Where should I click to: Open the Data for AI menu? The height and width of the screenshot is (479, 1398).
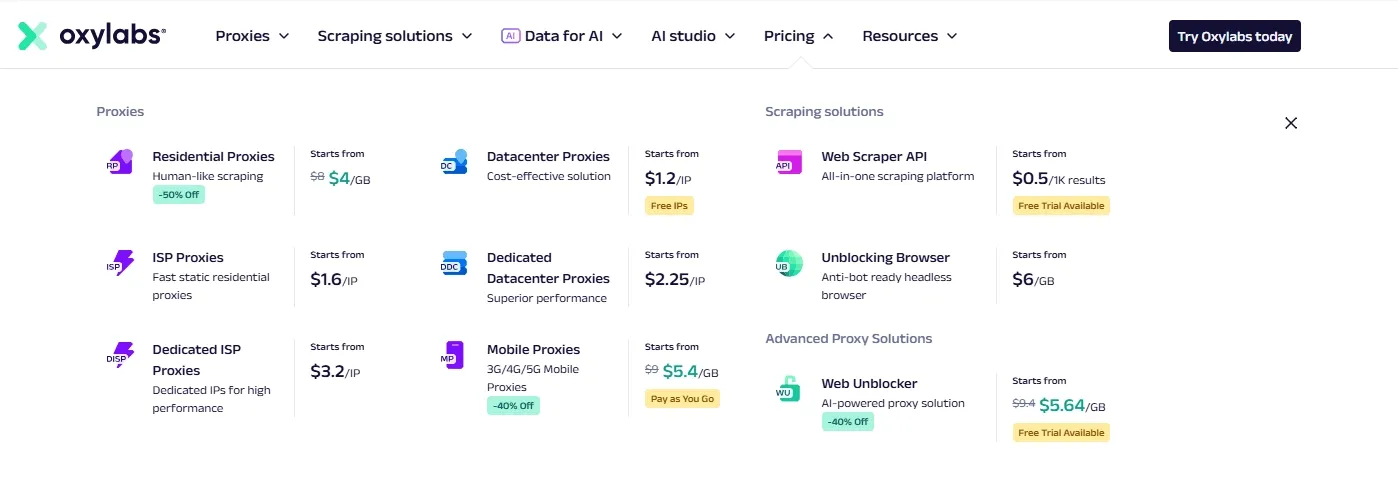pyautogui.click(x=562, y=36)
